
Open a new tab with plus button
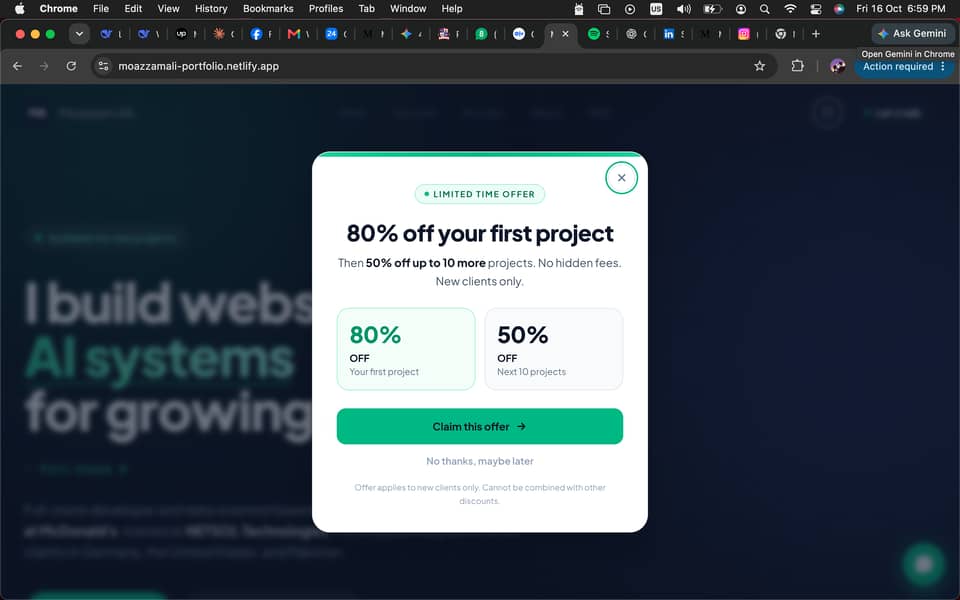tap(816, 34)
